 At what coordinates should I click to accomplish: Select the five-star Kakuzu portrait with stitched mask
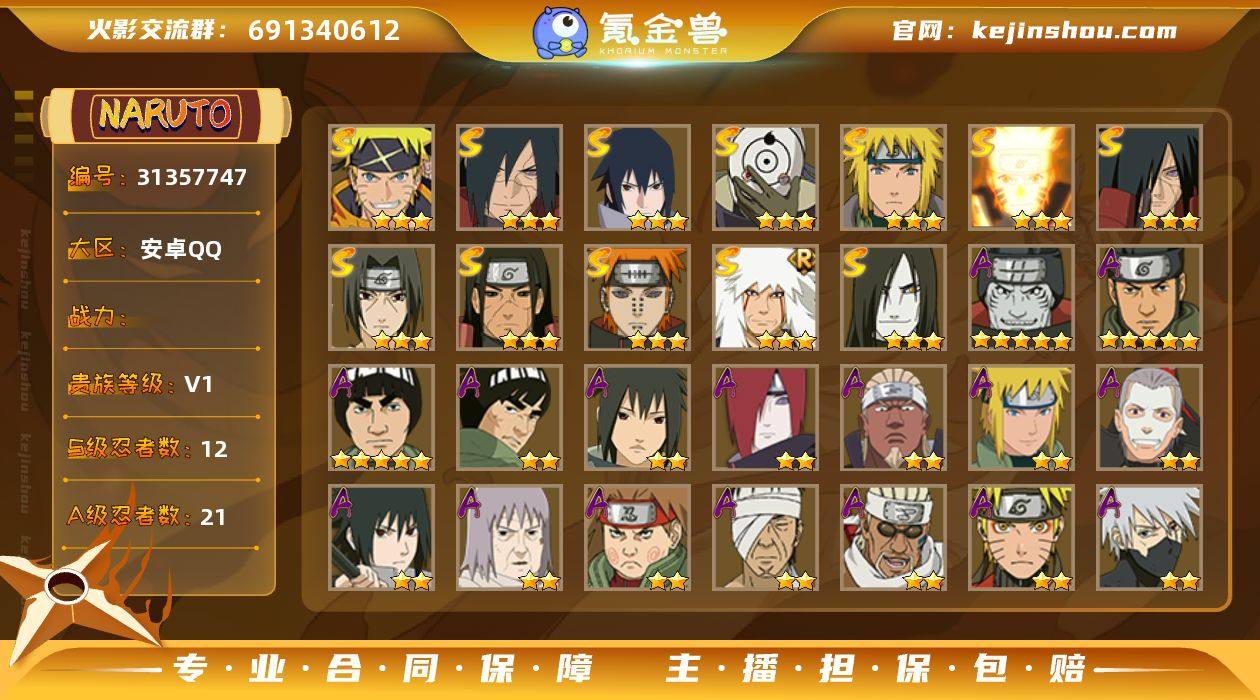(x=1021, y=297)
